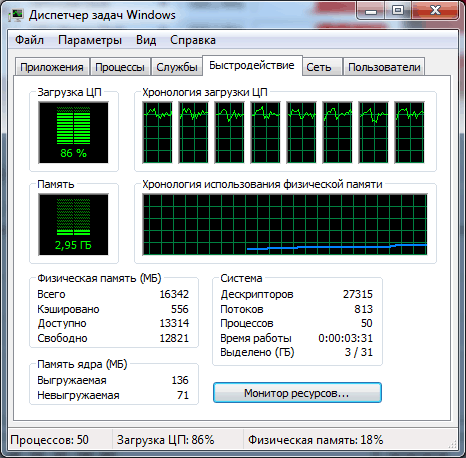This screenshot has width=466, height=458.
Task: Click the Task Manager title bar icon
Action: 16,15
